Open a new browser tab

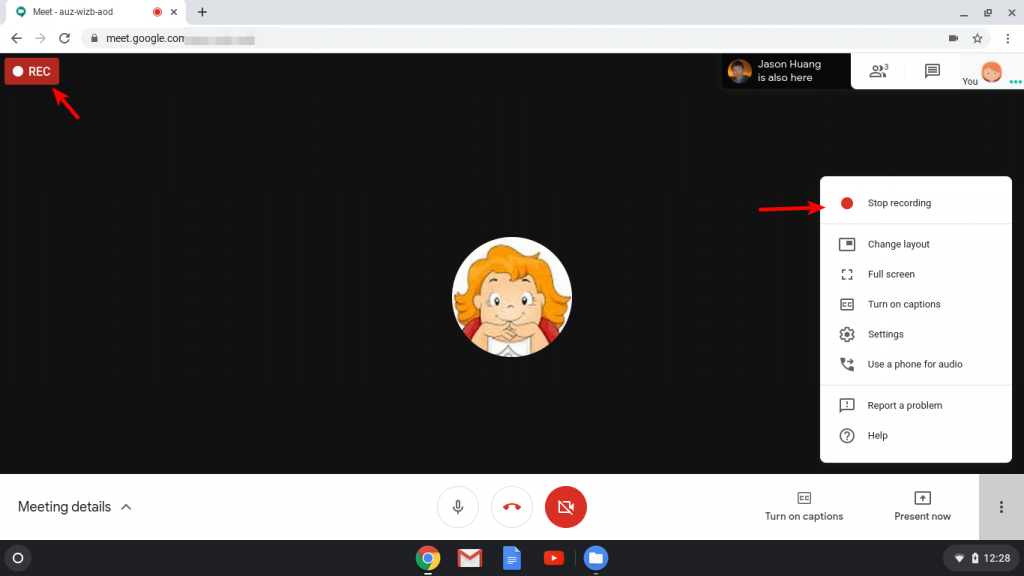click(202, 12)
